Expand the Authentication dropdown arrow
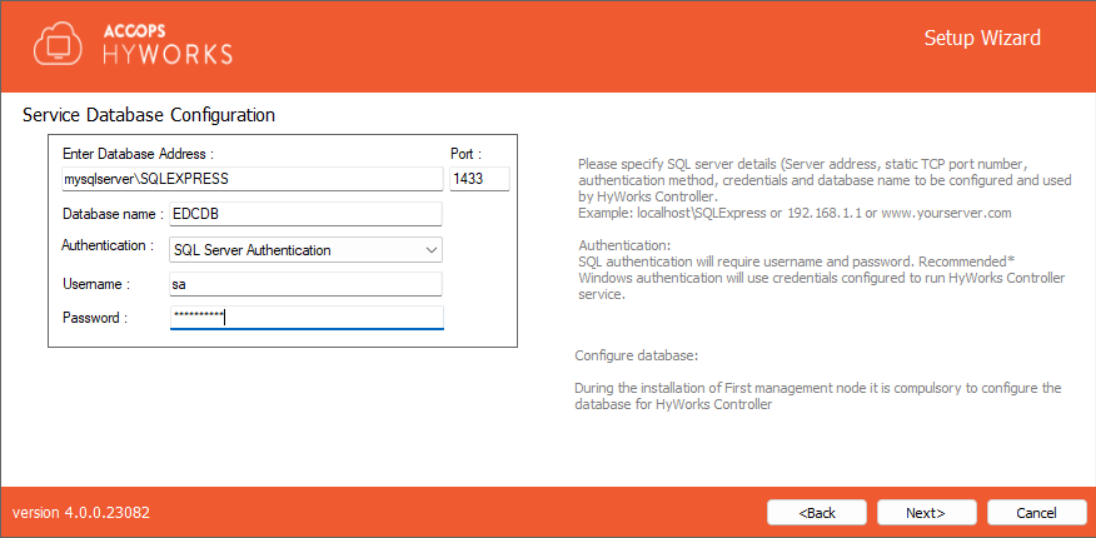Image resolution: width=1096 pixels, height=538 pixels. coord(431,250)
